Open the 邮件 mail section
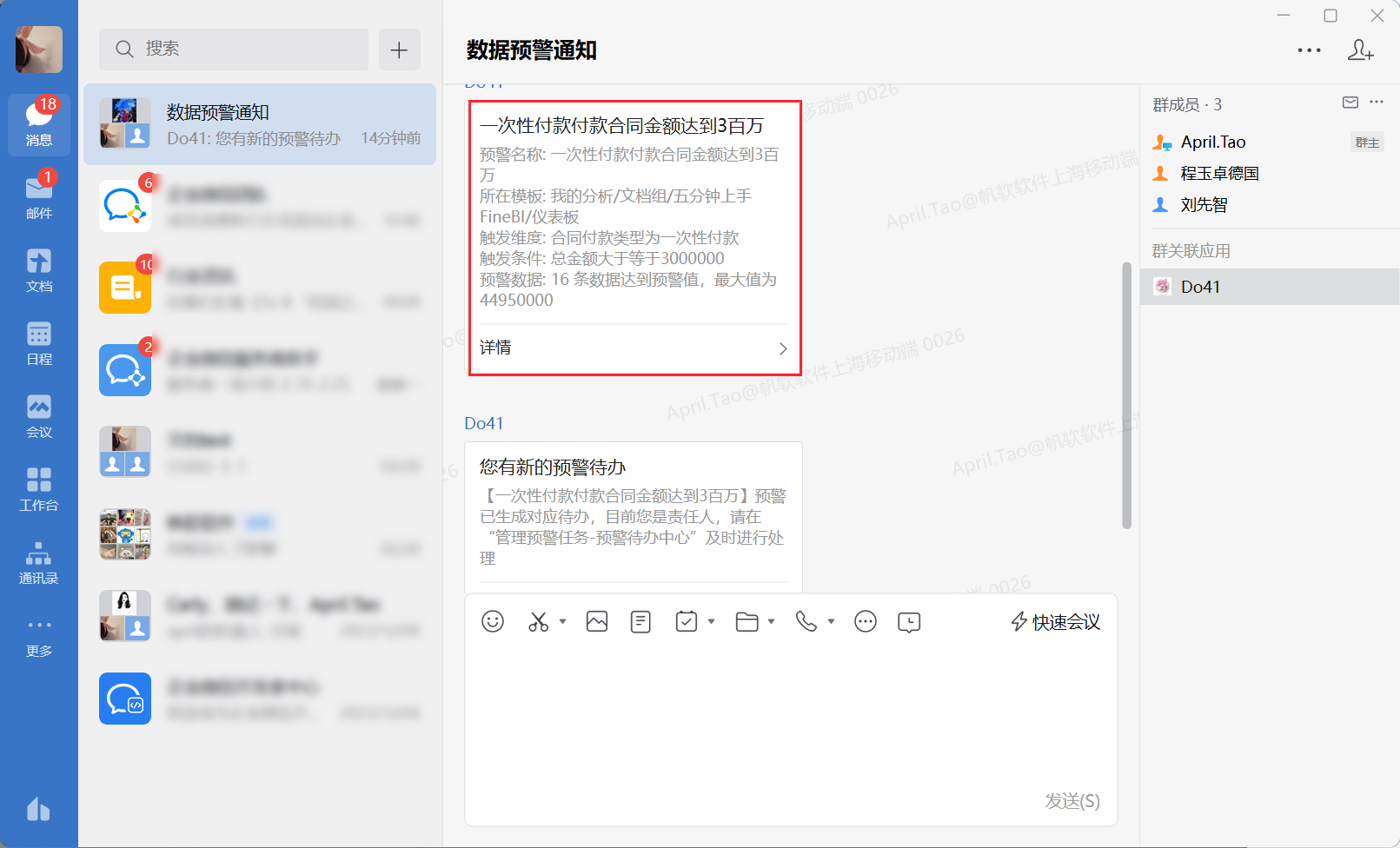1400x848 pixels. pos(39,196)
